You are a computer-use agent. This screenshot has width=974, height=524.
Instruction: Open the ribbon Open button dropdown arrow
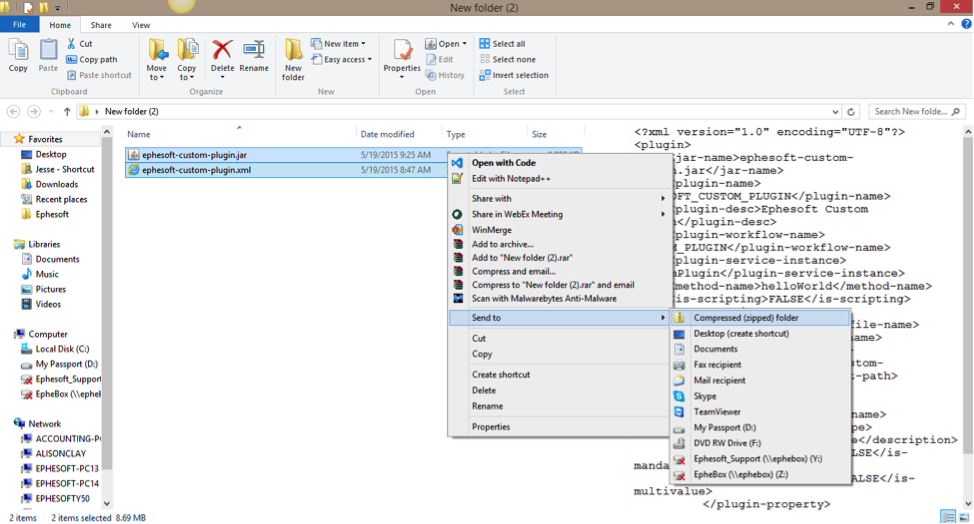tap(464, 44)
